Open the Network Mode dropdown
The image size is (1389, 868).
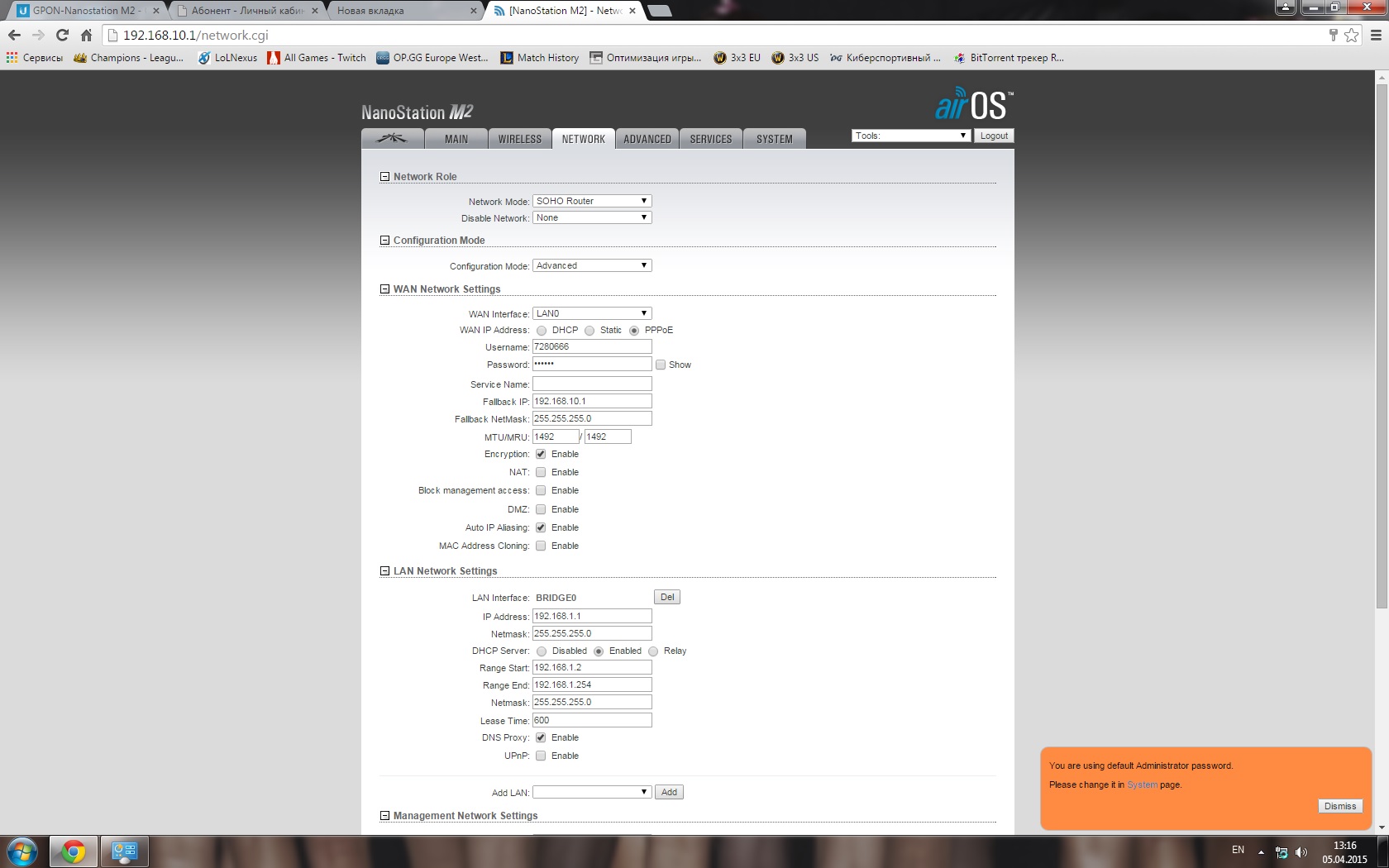pyautogui.click(x=592, y=201)
